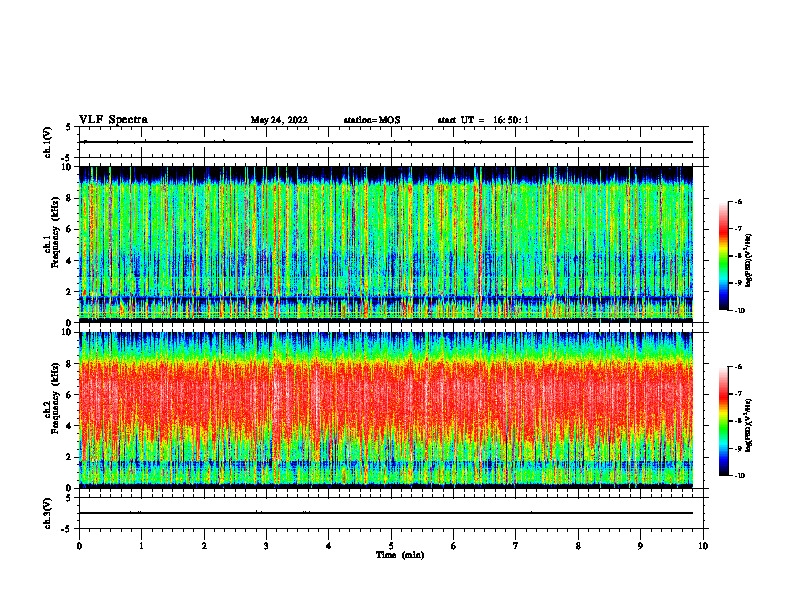Click time axis tick label 4
This screenshot has width=792, height=612.
click(x=329, y=546)
